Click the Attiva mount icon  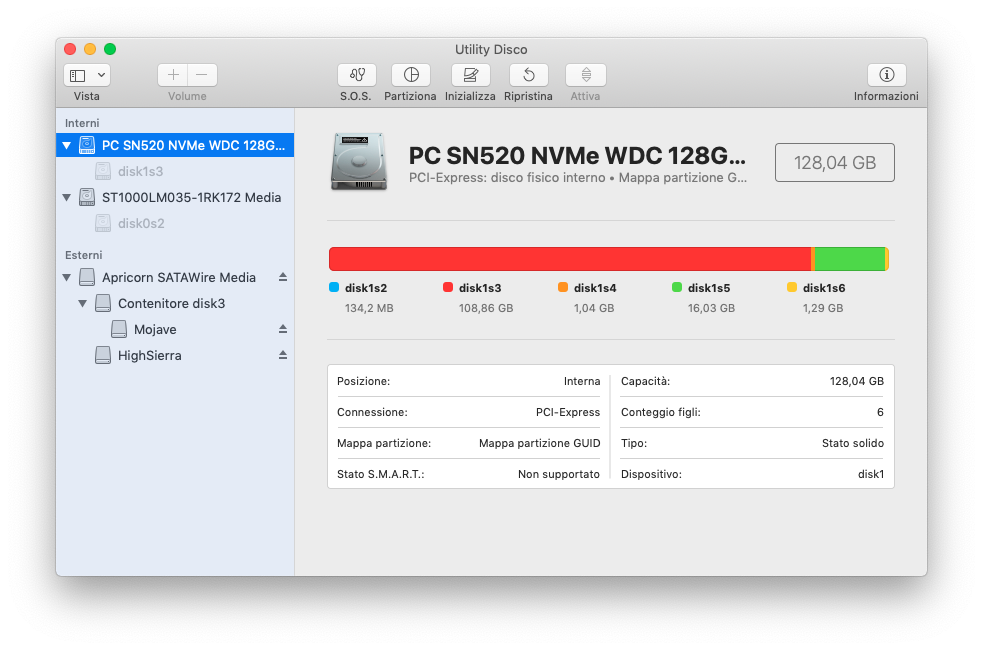click(586, 75)
